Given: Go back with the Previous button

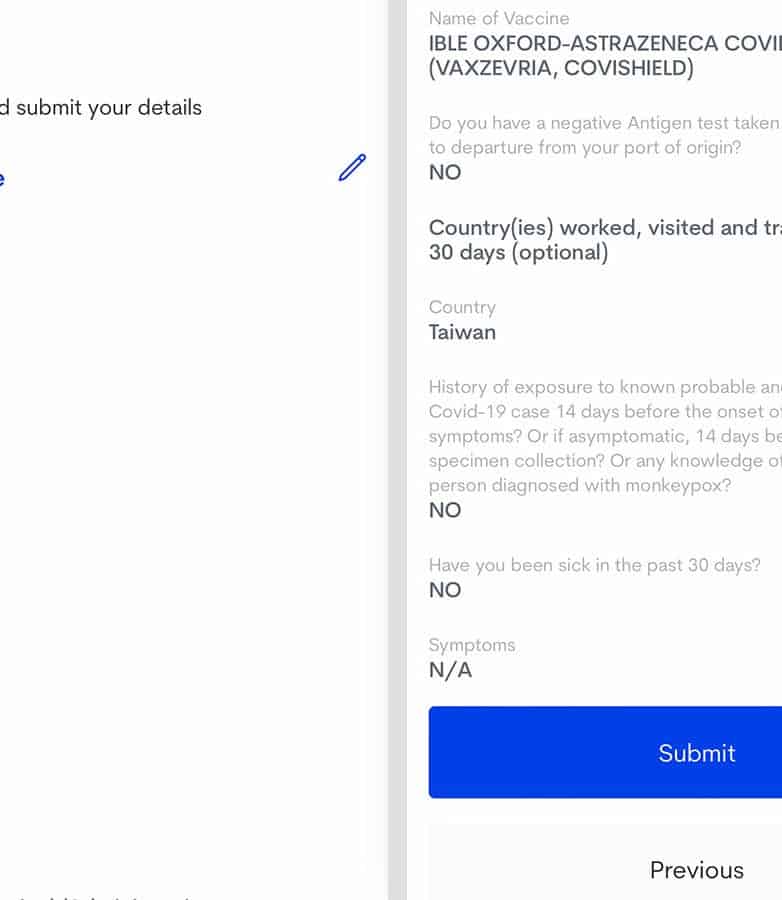Looking at the screenshot, I should pos(697,869).
